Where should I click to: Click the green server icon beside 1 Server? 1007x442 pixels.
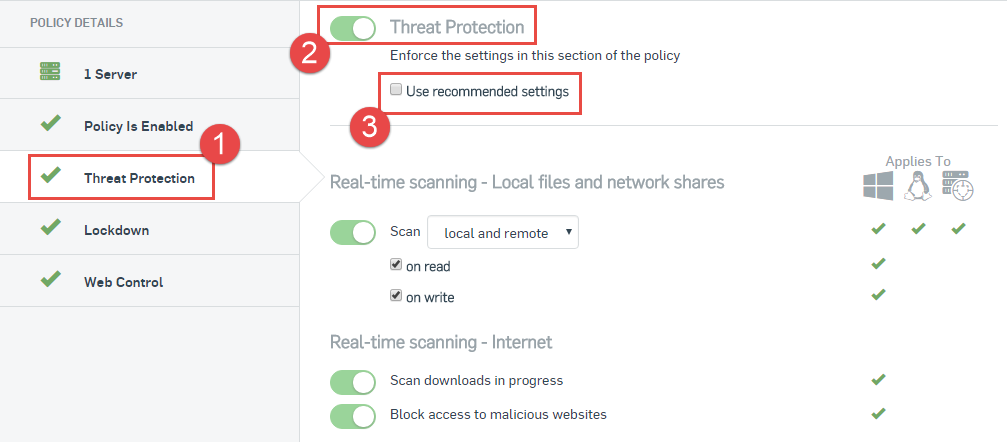[49, 72]
